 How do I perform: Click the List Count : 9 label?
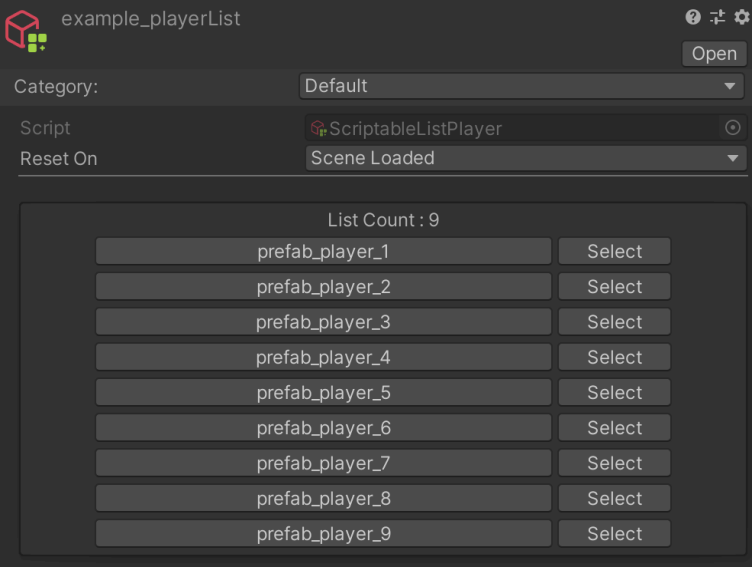pyautogui.click(x=383, y=220)
